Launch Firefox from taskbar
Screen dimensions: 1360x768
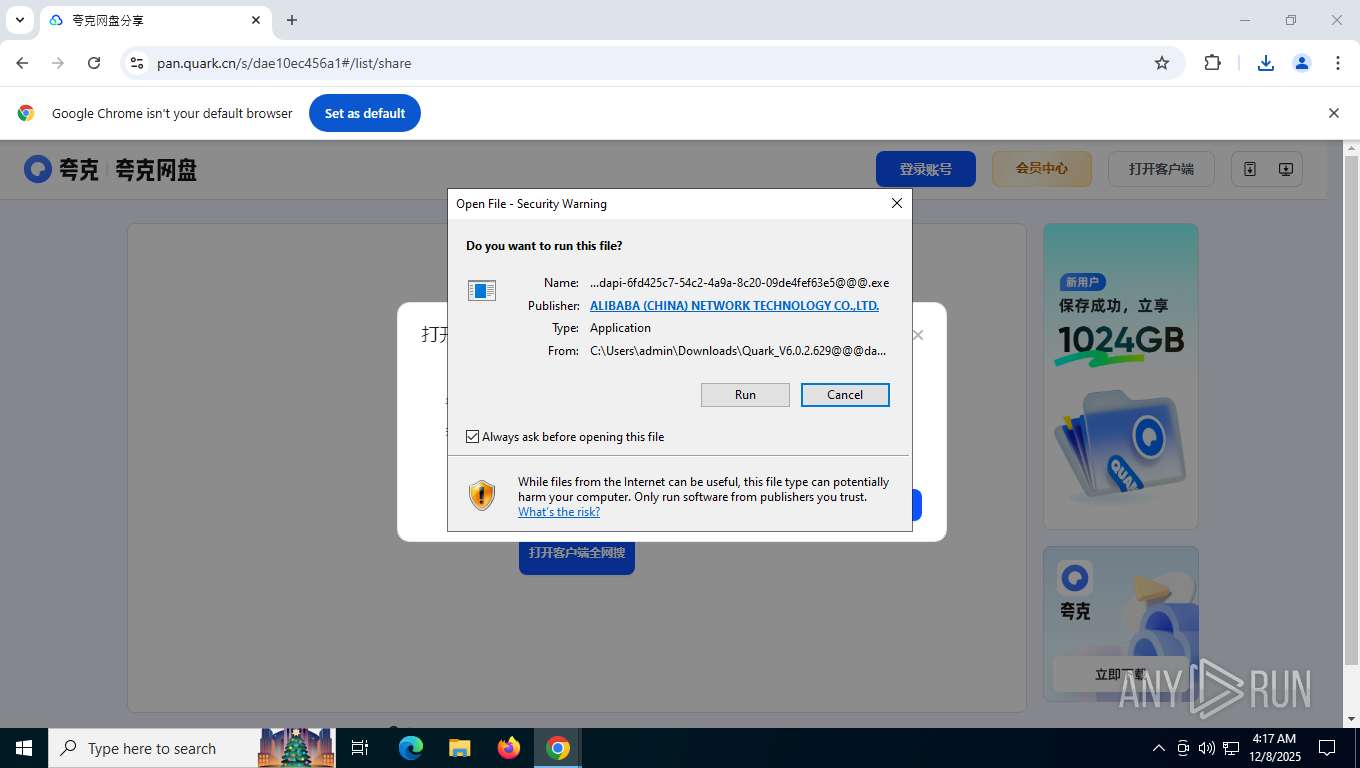coord(509,748)
